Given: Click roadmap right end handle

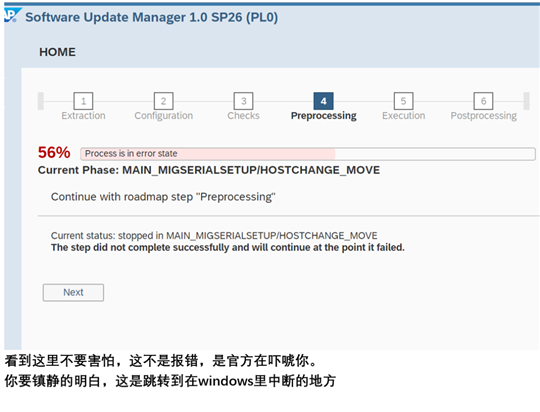Looking at the screenshot, I should pyautogui.click(x=526, y=101).
